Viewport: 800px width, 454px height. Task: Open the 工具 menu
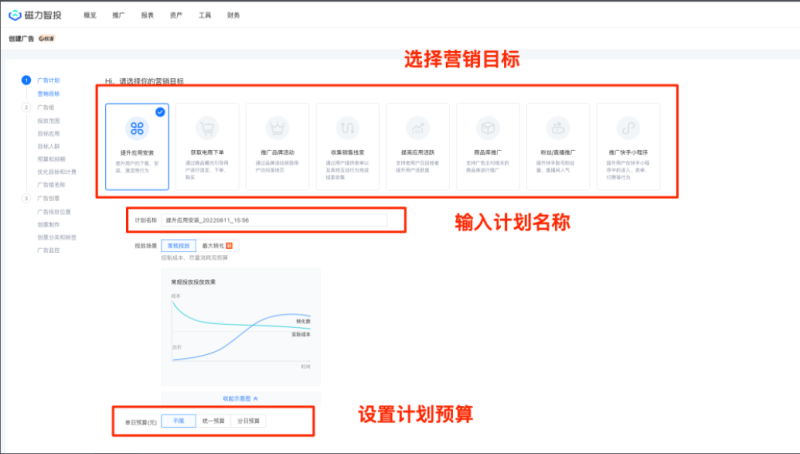tap(205, 15)
